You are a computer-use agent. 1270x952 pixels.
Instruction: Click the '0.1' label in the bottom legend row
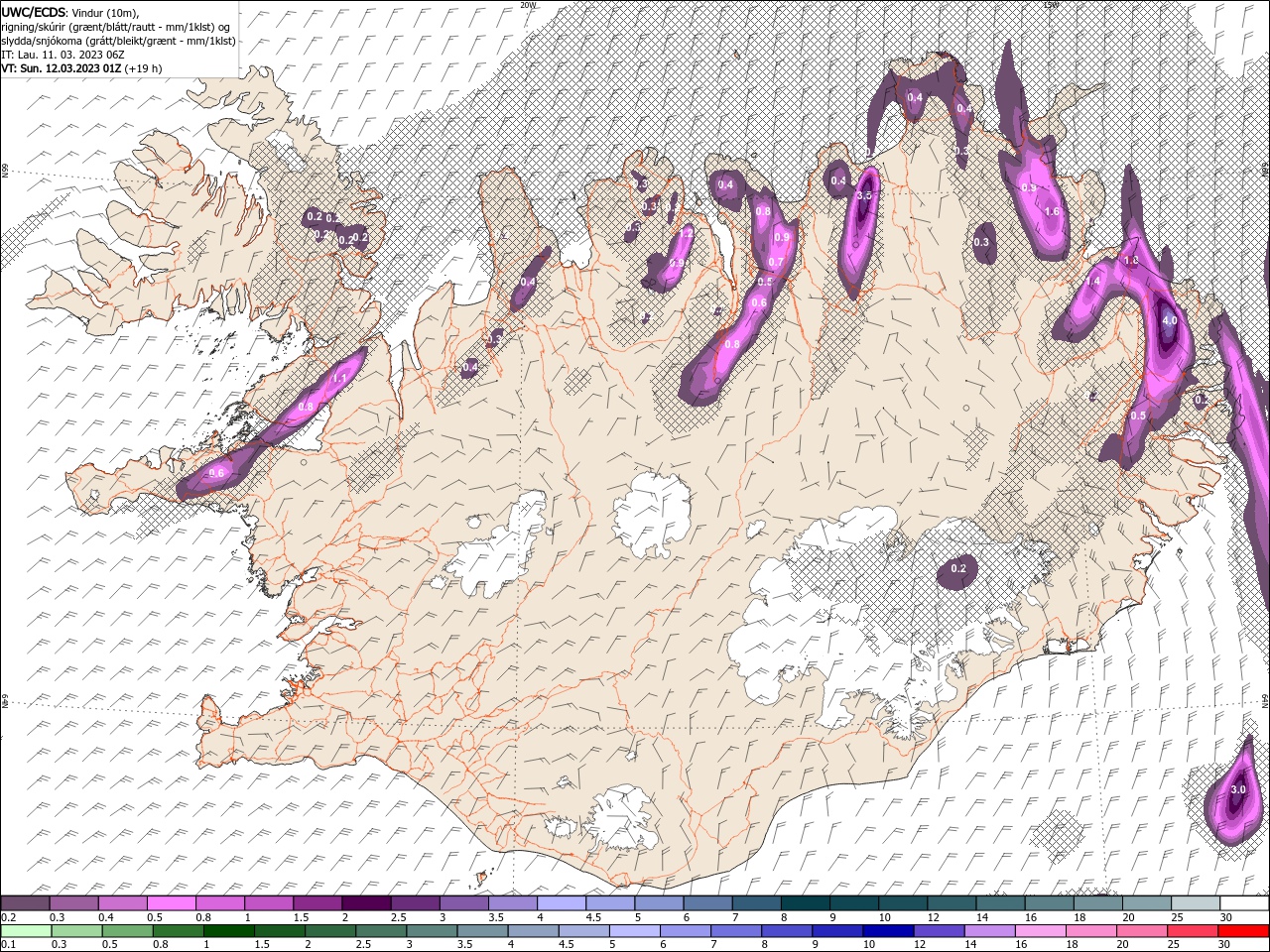pos(8,945)
